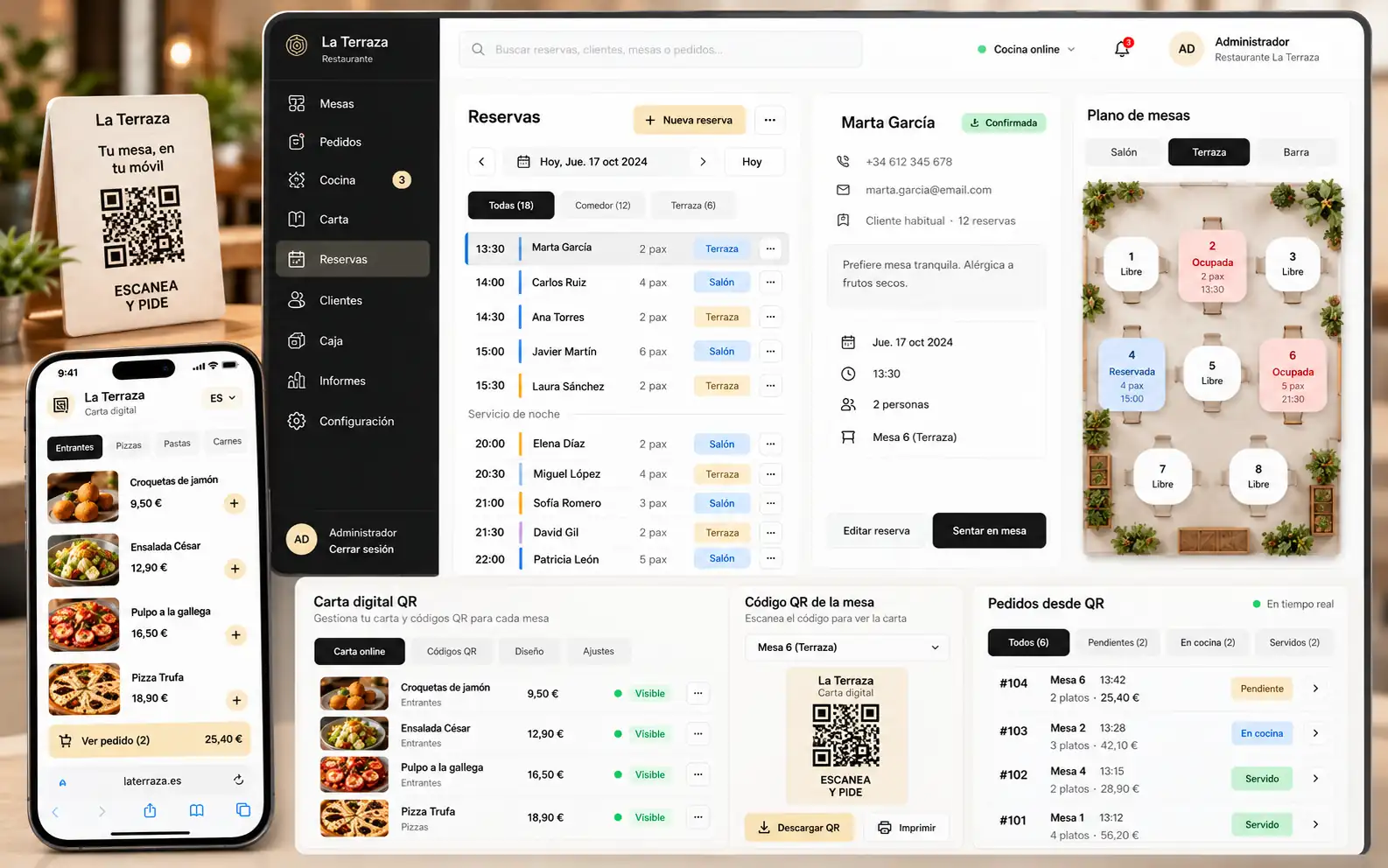Toggle visibility of Pizza Trufa
The image size is (1388, 868).
[641, 817]
